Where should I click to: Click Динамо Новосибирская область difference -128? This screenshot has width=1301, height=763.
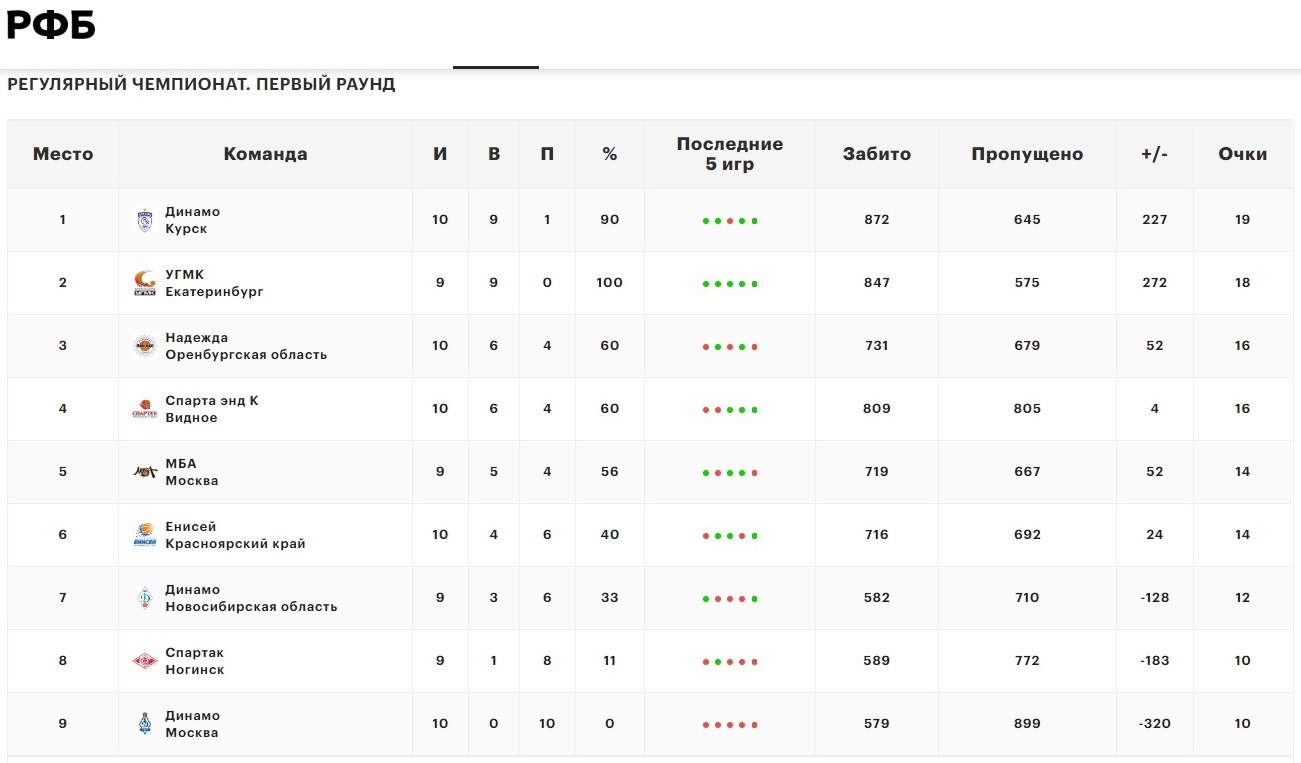point(1155,598)
